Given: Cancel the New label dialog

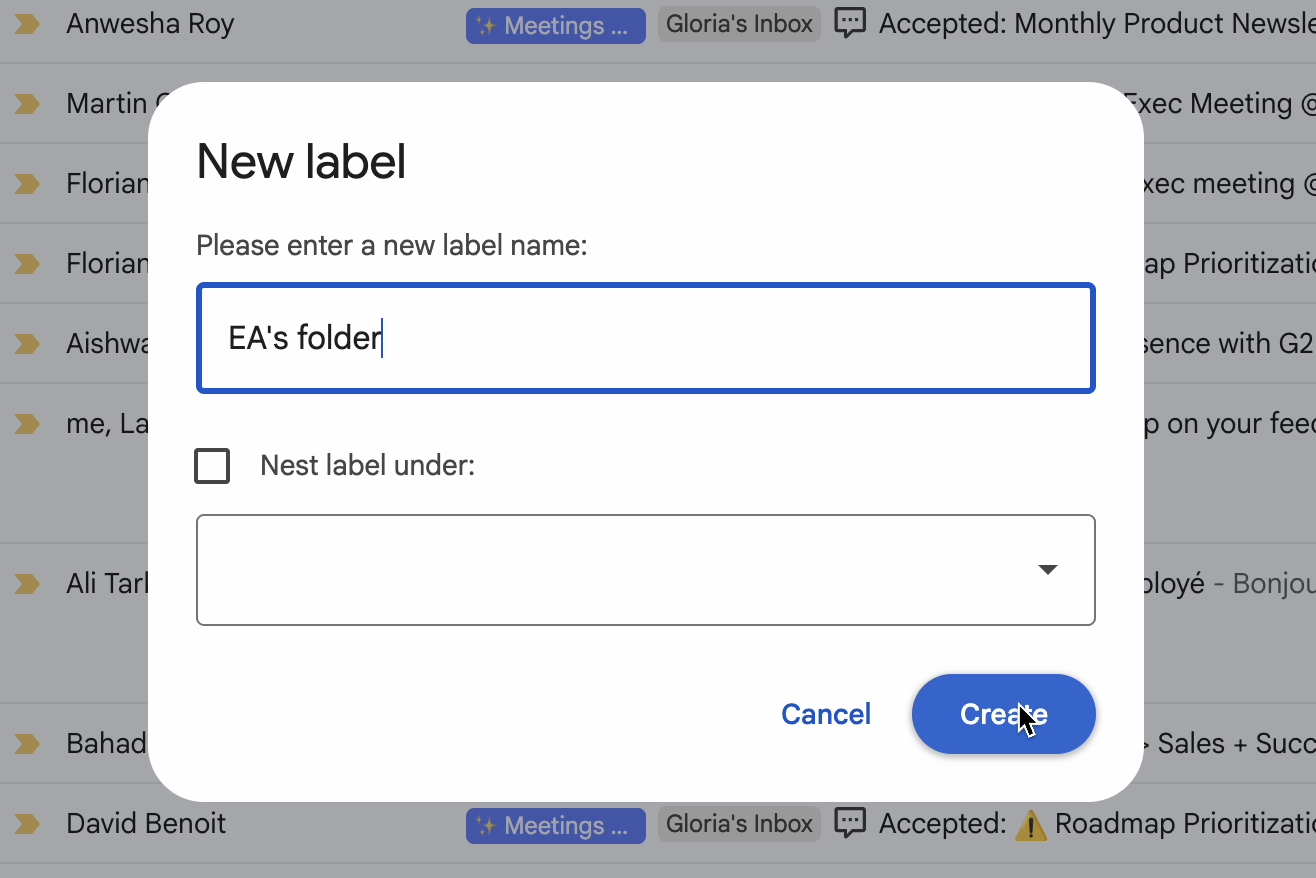Looking at the screenshot, I should pyautogui.click(x=826, y=714).
